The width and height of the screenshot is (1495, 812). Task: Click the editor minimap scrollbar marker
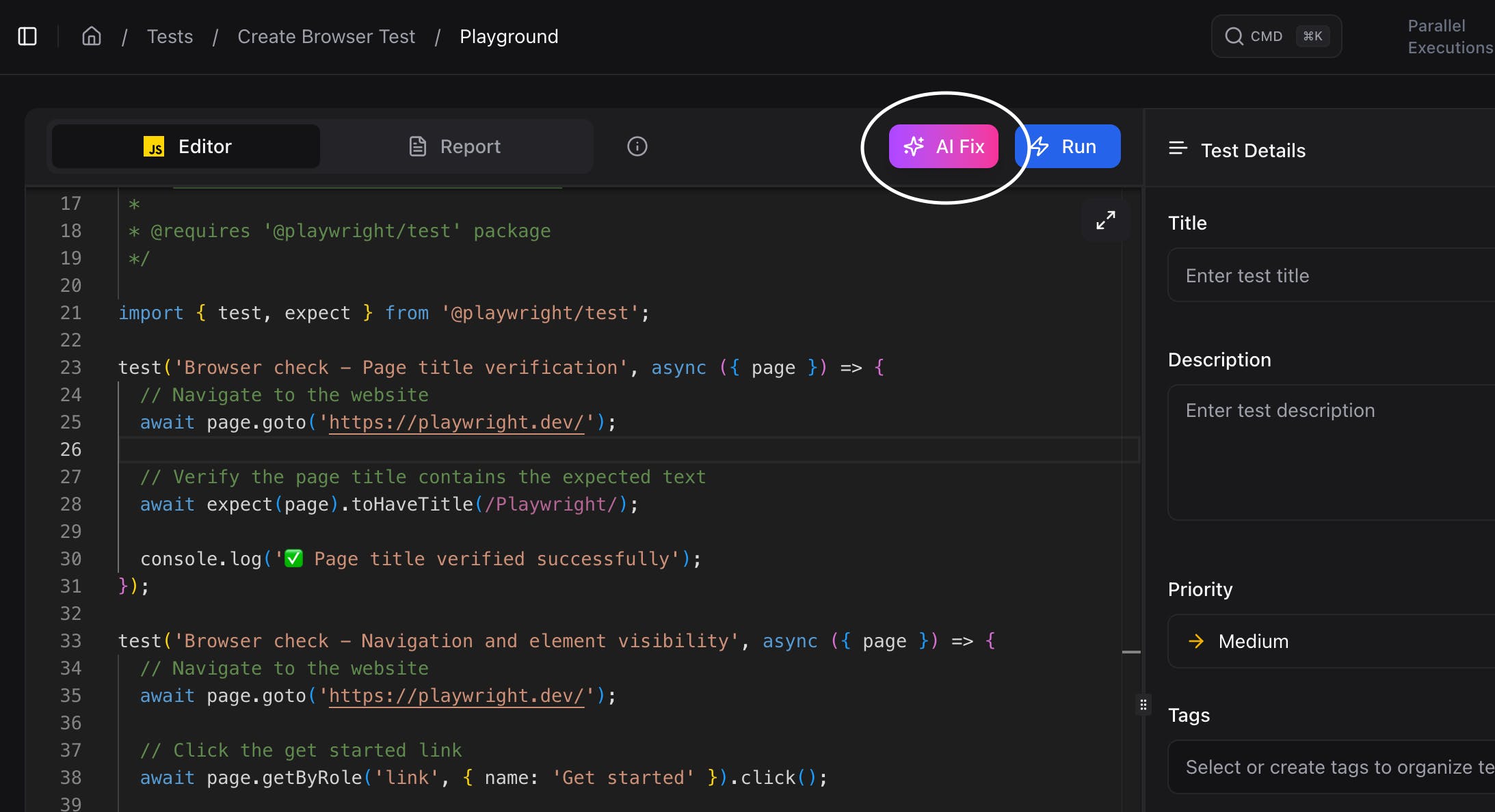tap(1131, 652)
